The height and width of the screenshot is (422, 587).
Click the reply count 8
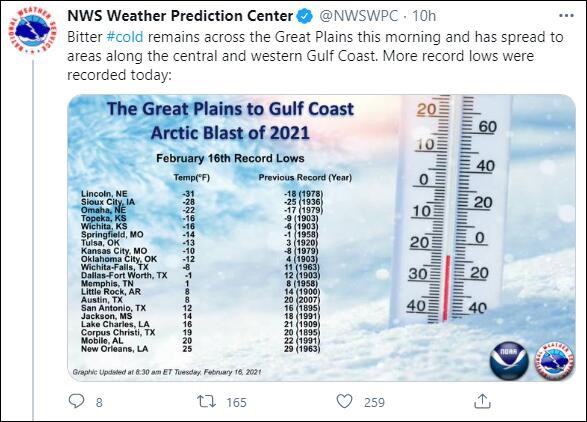click(99, 402)
